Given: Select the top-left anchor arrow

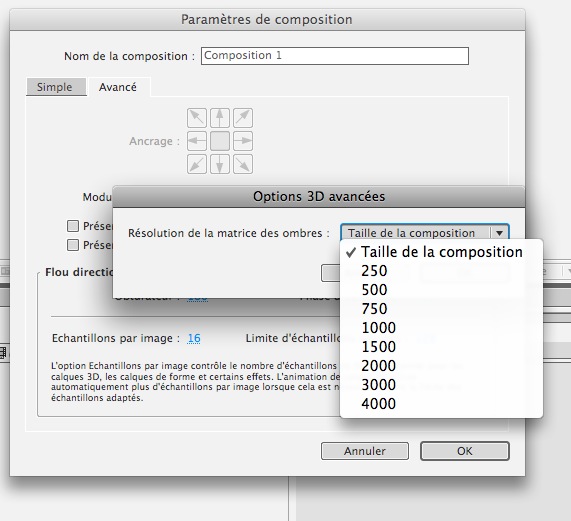Looking at the screenshot, I should coord(197,118).
